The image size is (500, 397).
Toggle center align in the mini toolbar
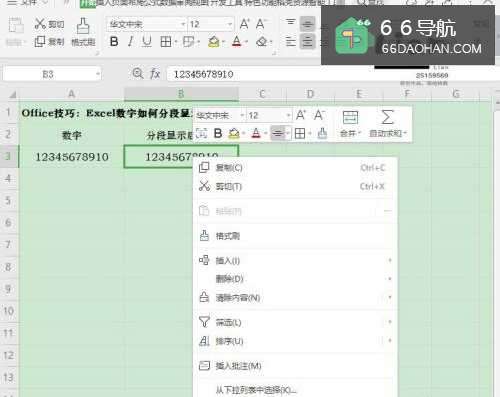[x=278, y=134]
